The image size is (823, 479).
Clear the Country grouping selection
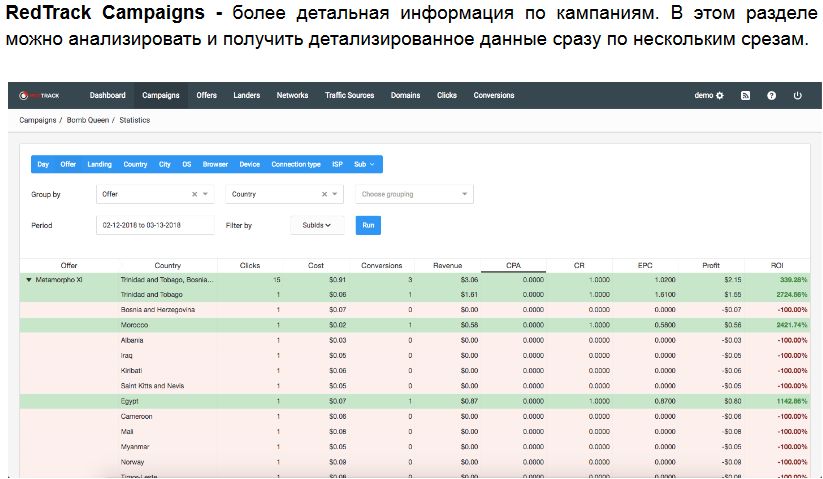point(324,194)
